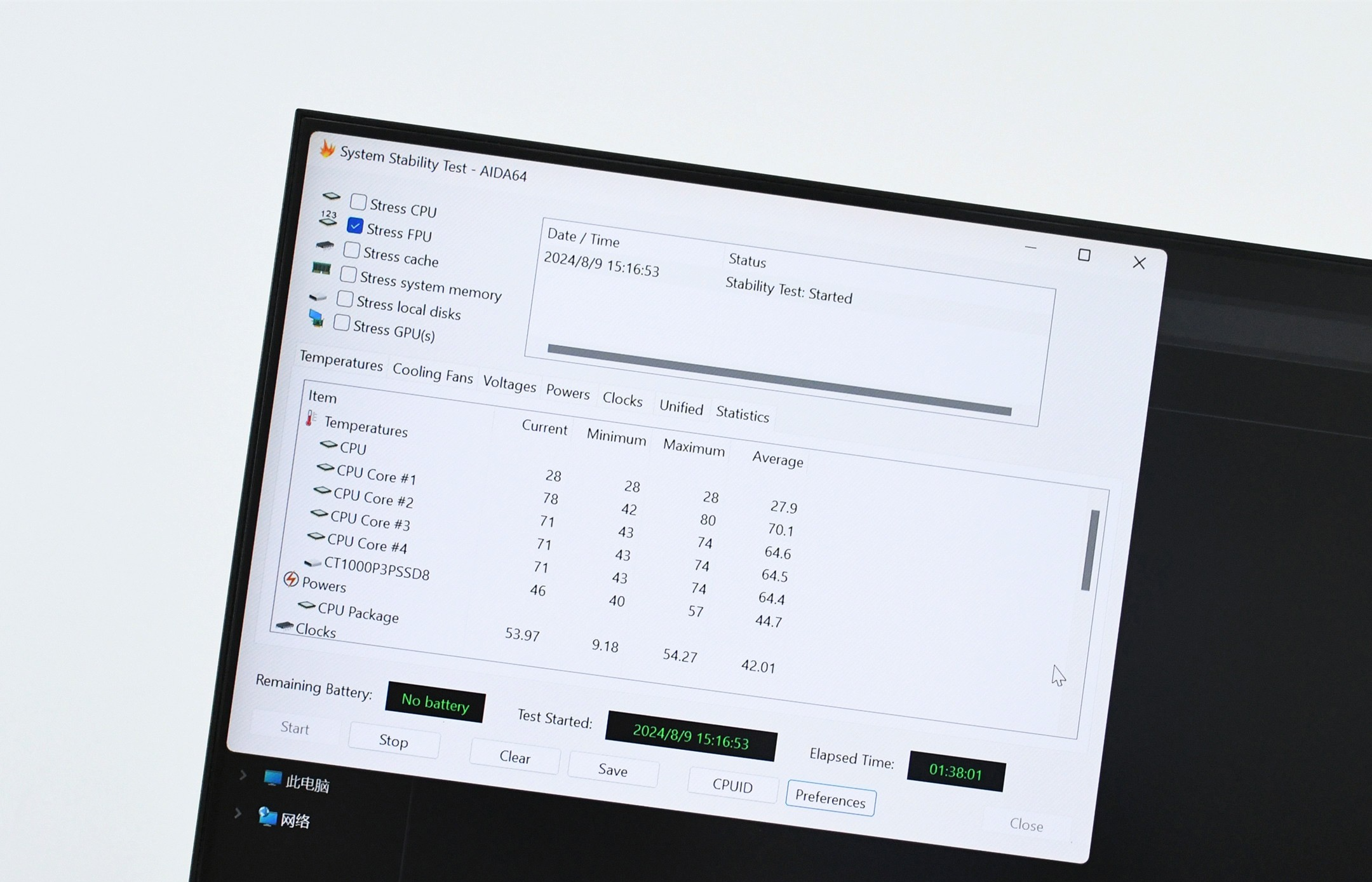Enable the Stress GPU(s) checkbox
This screenshot has height=882, width=1372.
[x=342, y=323]
